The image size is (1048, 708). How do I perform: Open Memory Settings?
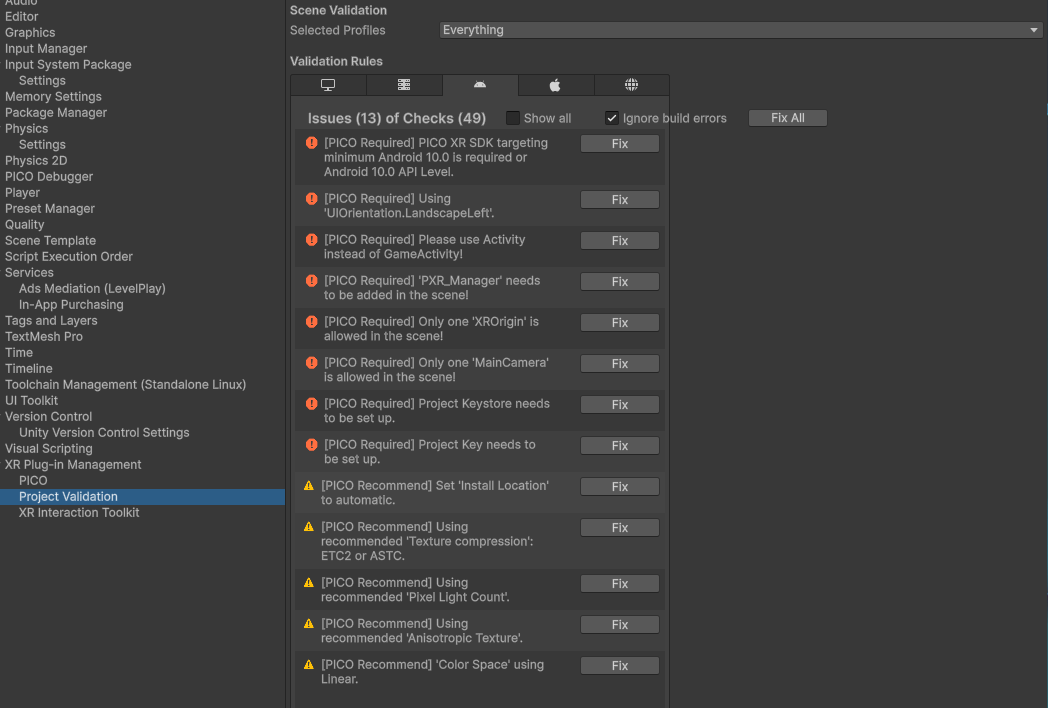[x=53, y=97]
